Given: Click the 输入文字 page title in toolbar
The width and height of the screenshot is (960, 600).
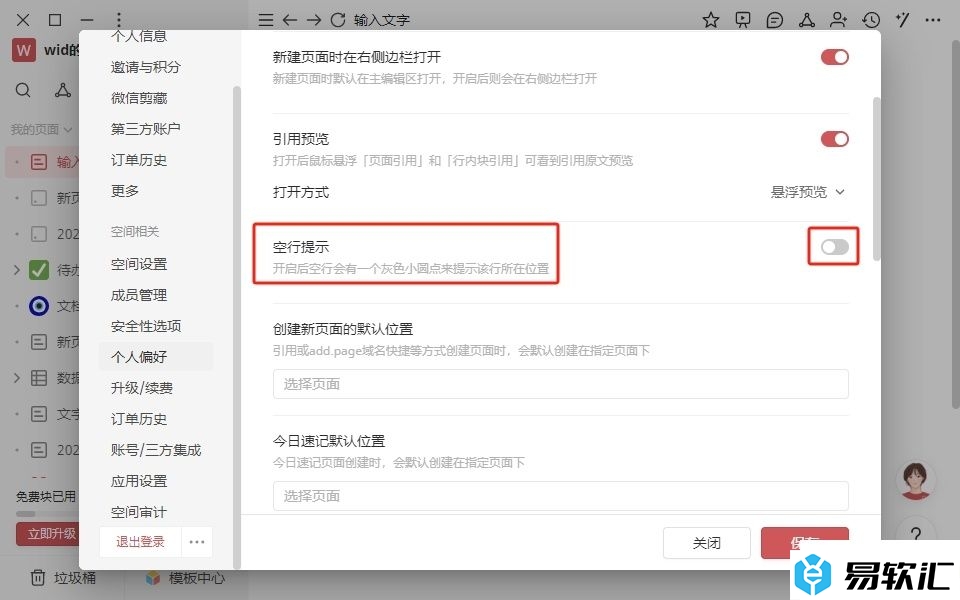Looking at the screenshot, I should click(381, 20).
